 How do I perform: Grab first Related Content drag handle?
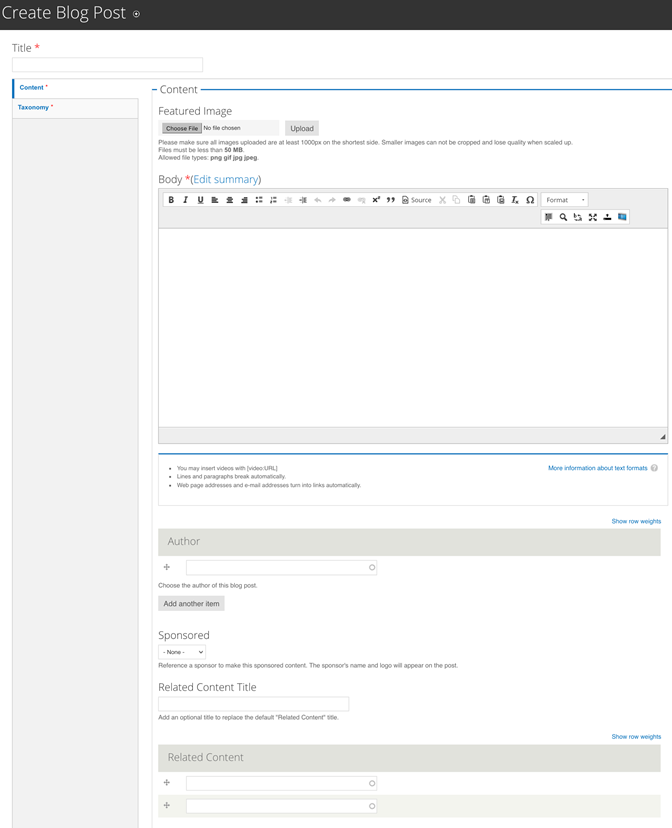click(167, 783)
